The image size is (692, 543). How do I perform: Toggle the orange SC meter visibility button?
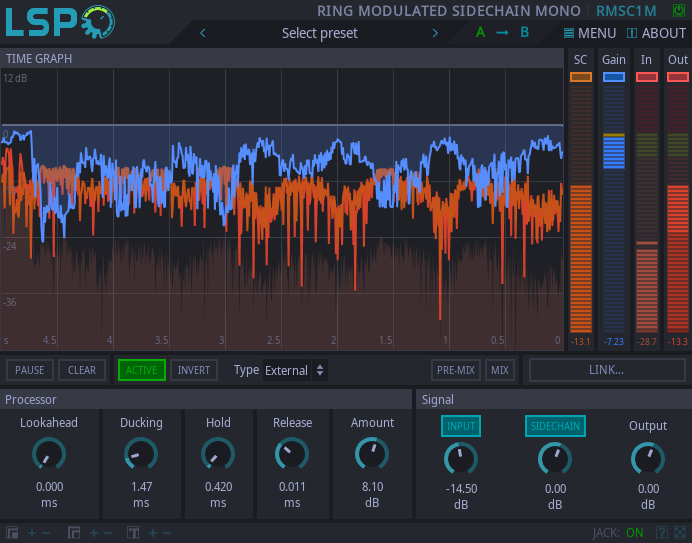(580, 77)
